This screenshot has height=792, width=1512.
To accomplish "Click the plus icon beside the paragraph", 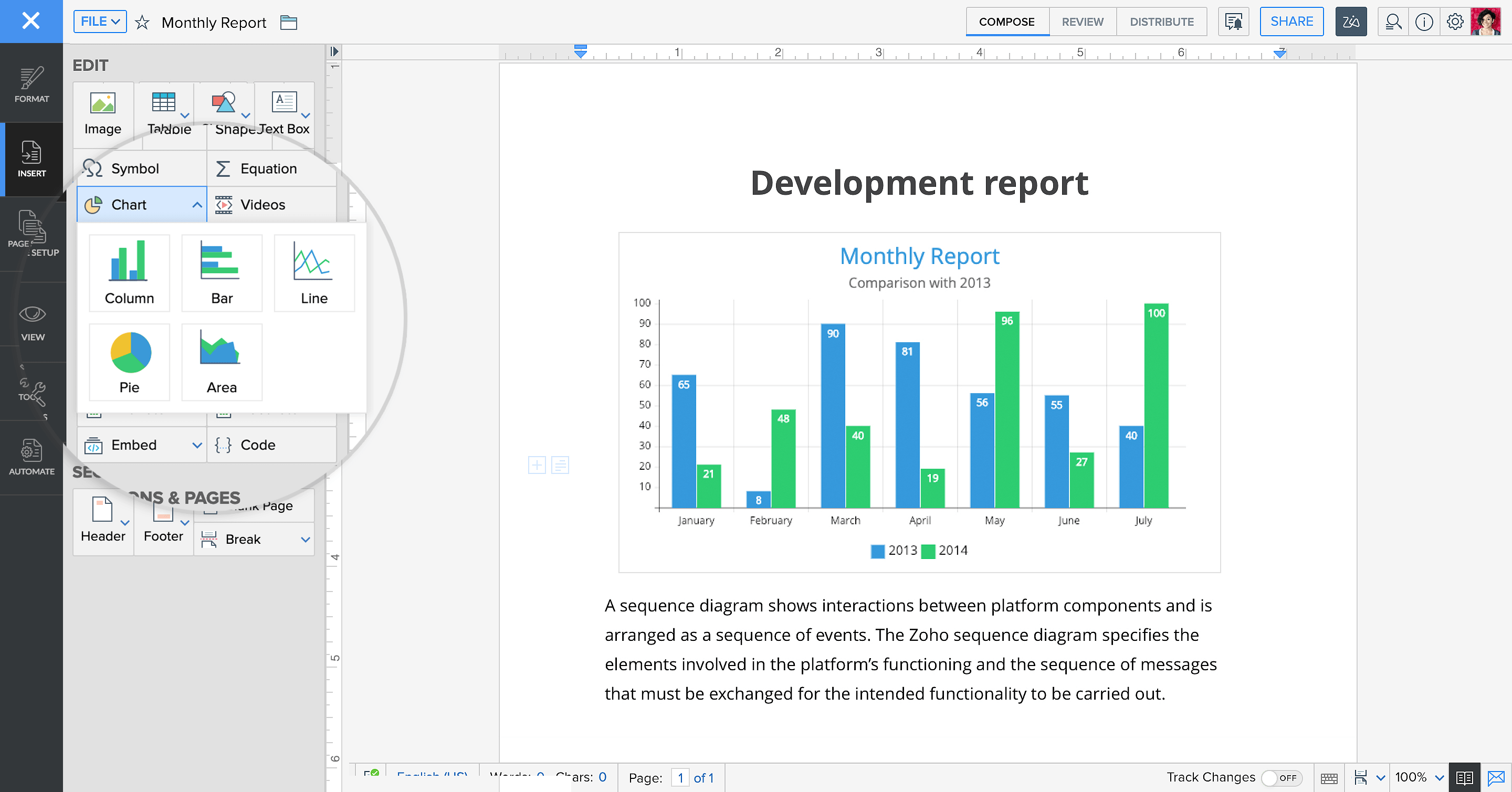I will point(537,465).
